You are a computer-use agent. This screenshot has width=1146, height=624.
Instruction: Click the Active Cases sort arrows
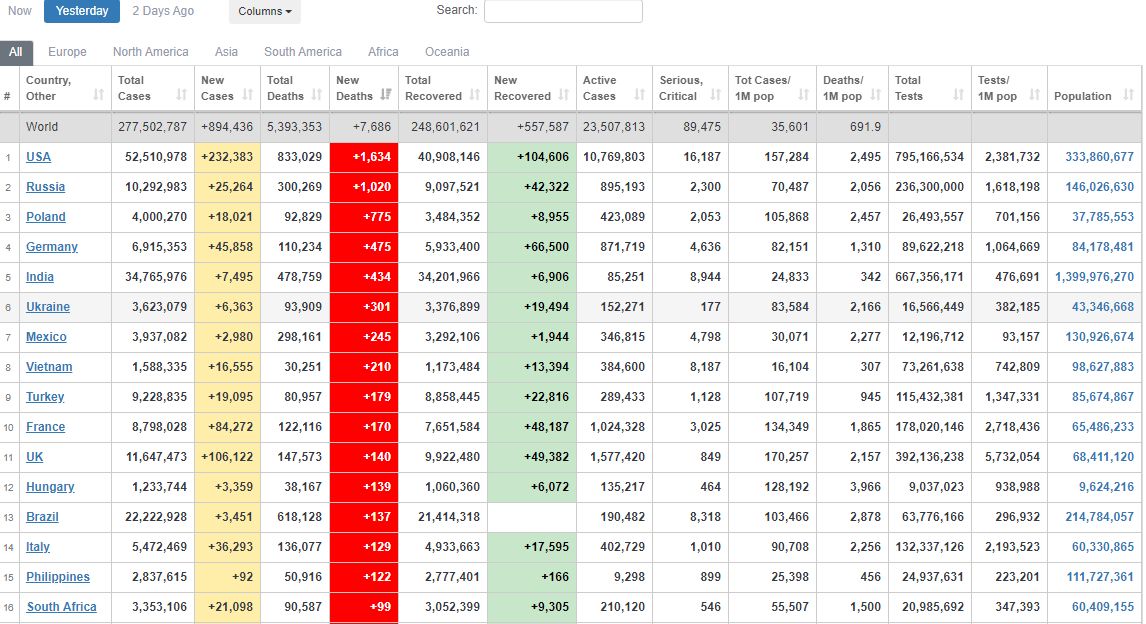point(640,96)
